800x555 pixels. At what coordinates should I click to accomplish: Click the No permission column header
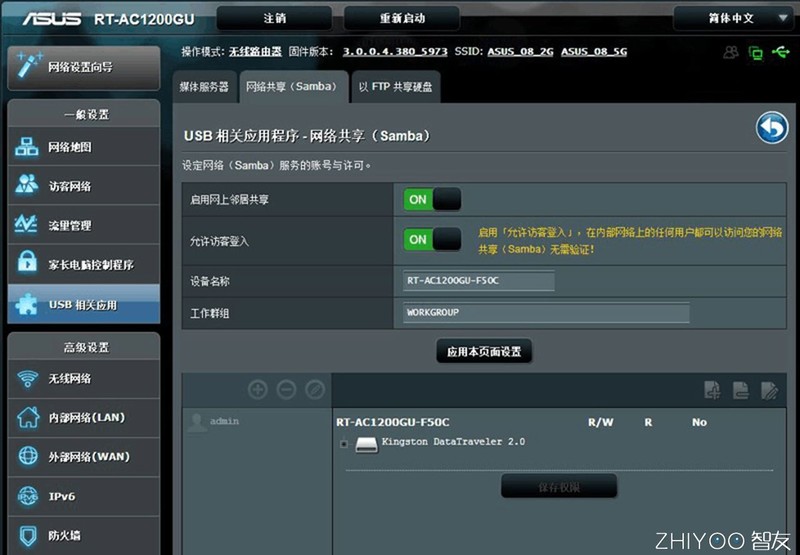click(699, 422)
